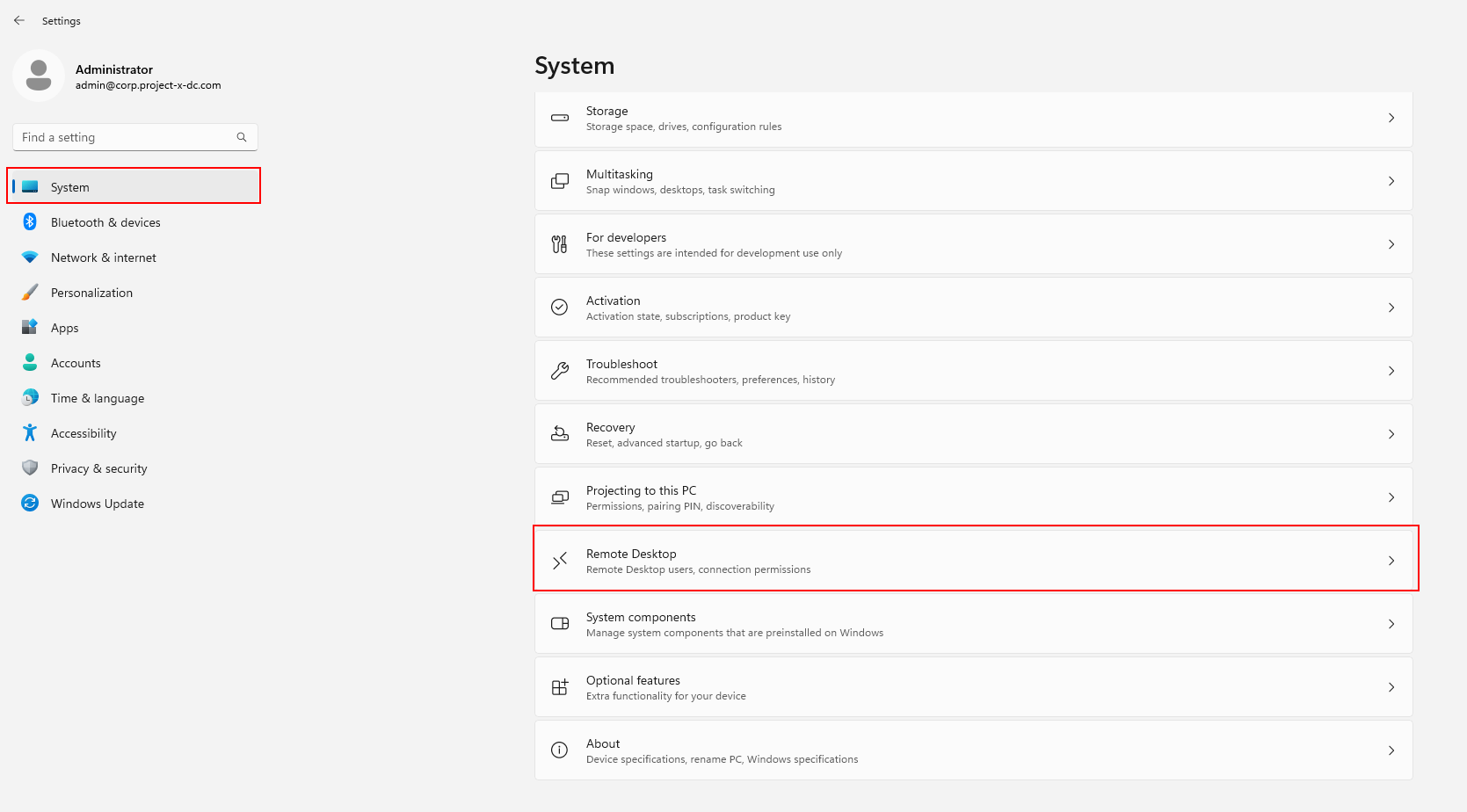Image resolution: width=1467 pixels, height=812 pixels.
Task: Select Personalization in the sidebar
Action: [91, 293]
